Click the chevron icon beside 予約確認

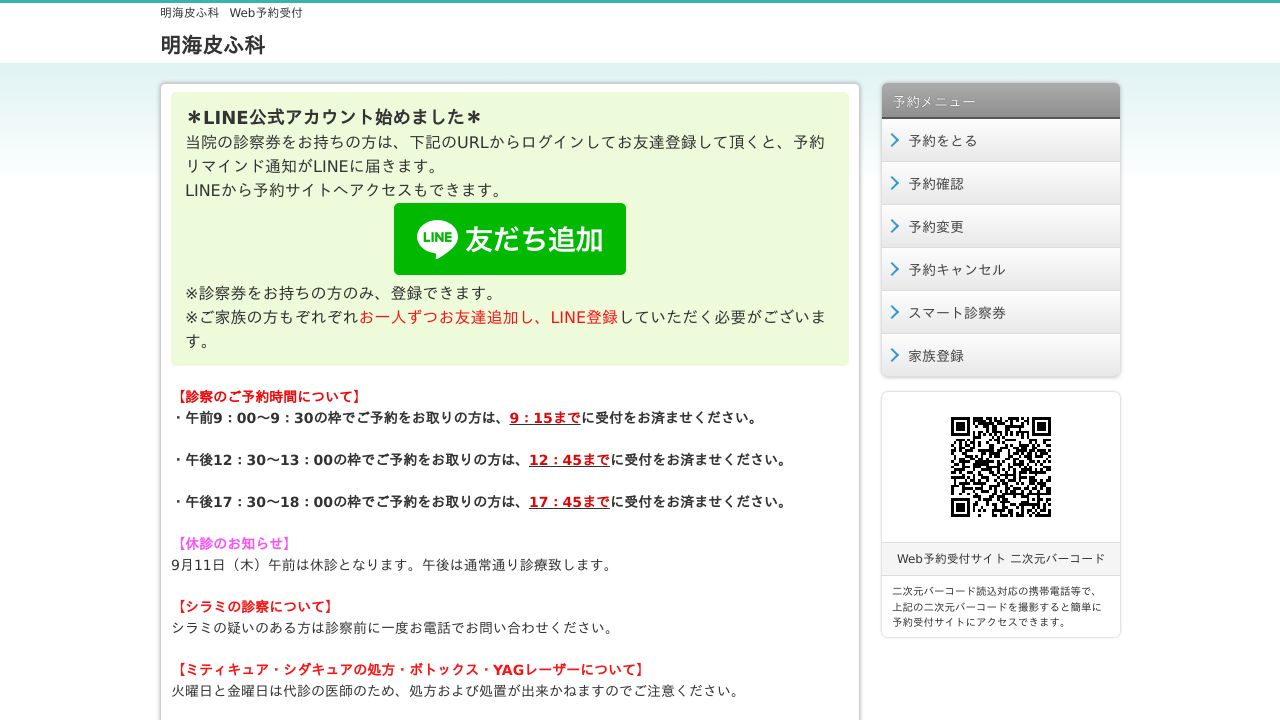click(x=894, y=183)
